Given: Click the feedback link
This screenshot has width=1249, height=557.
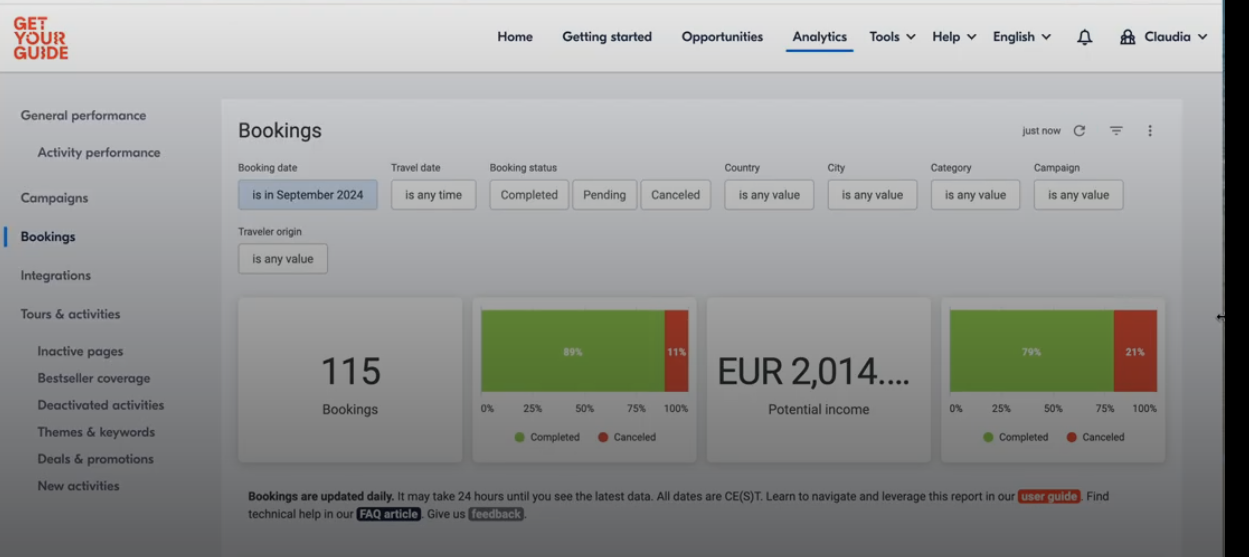Looking at the screenshot, I should coord(496,514).
